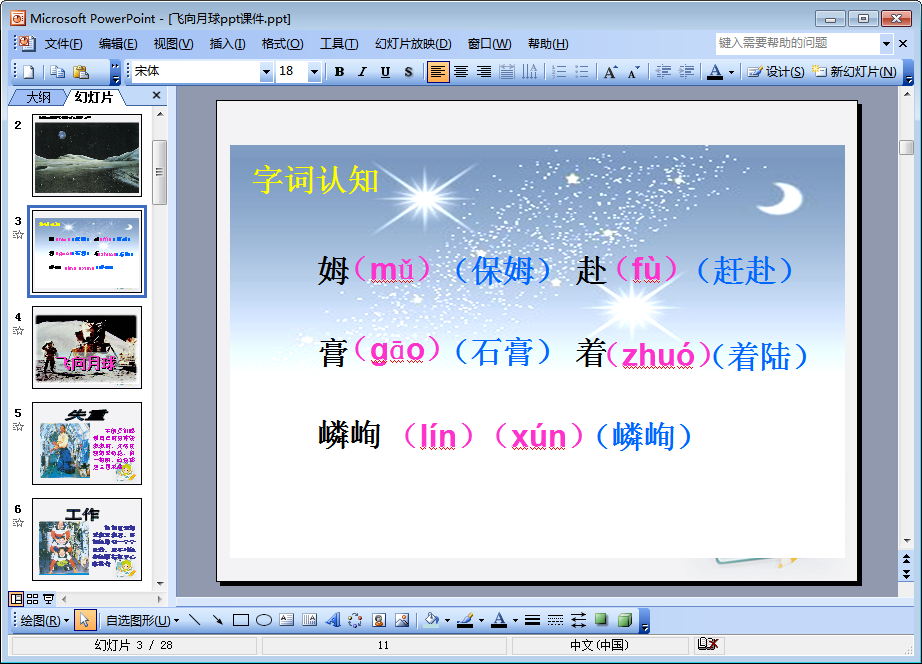Increase font size with large A icon

[610, 72]
